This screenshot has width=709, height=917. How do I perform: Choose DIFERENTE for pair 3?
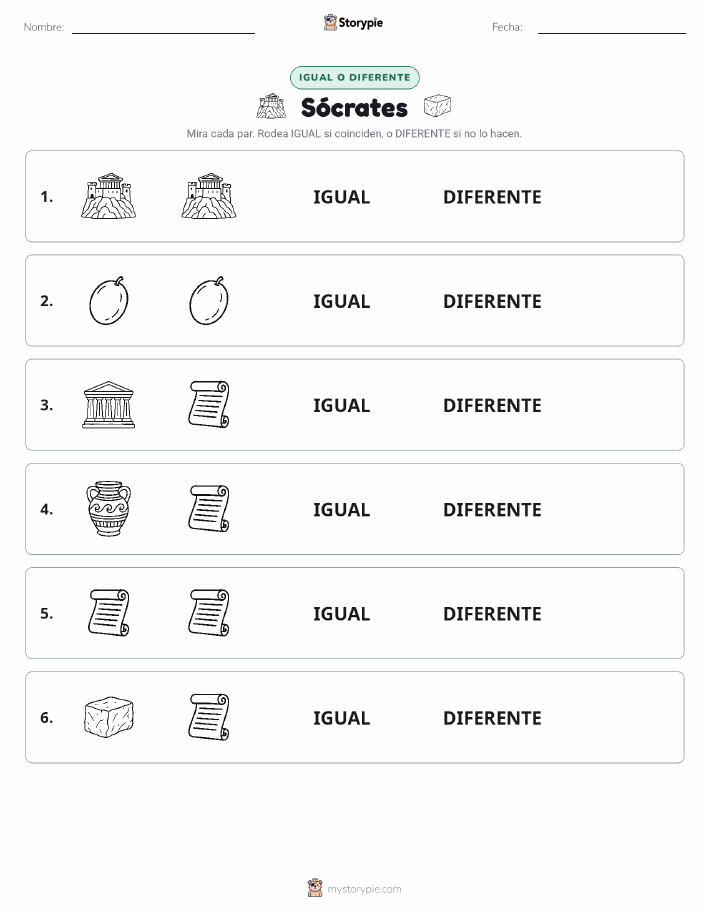pos(492,405)
